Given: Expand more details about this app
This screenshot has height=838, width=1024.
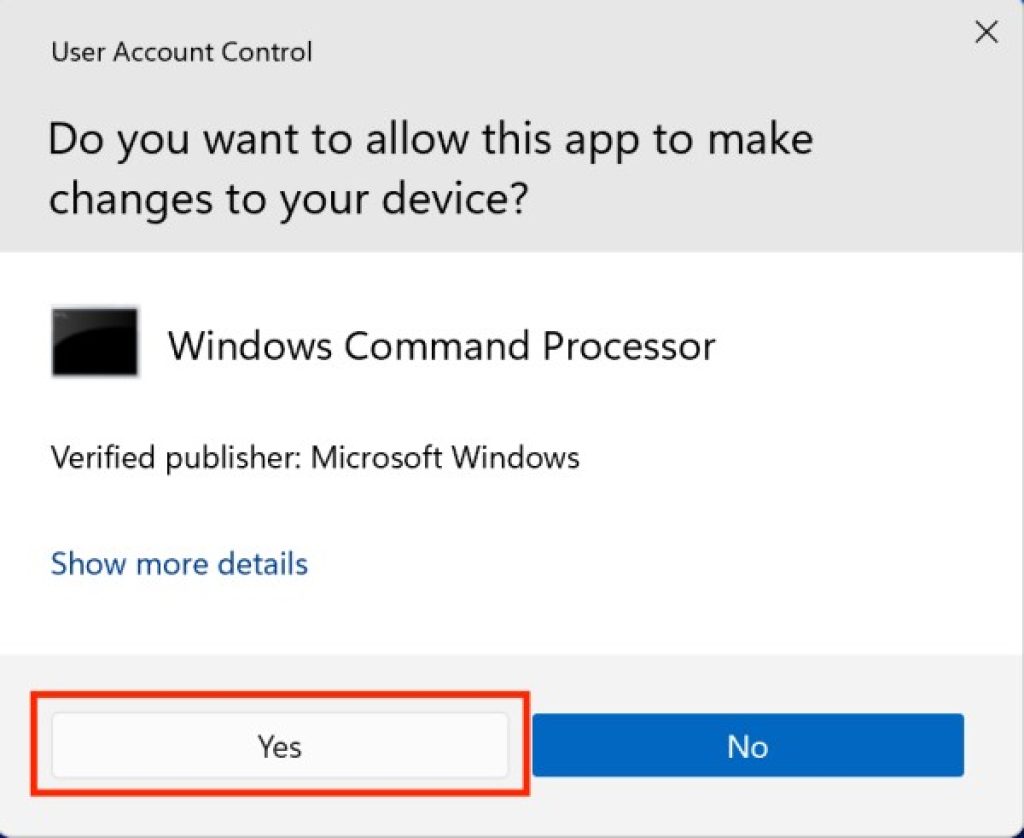Looking at the screenshot, I should [179, 564].
